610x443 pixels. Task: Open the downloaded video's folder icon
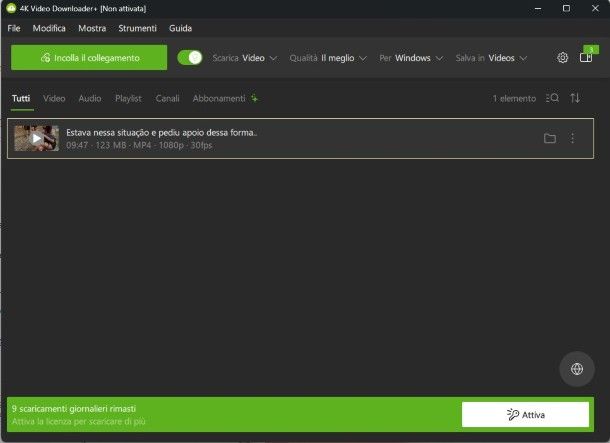550,138
